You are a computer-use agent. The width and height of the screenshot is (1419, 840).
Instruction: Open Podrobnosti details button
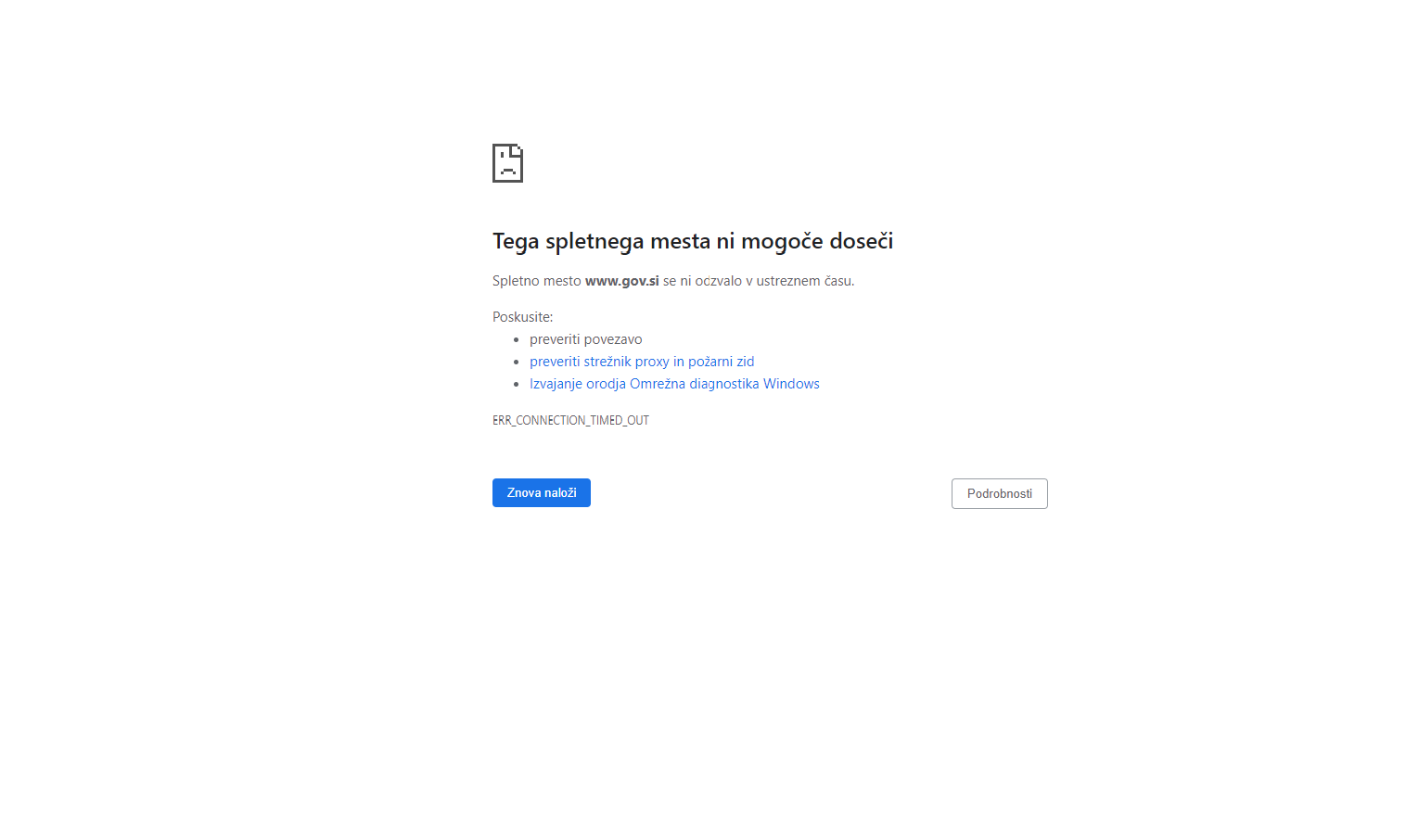click(1000, 493)
